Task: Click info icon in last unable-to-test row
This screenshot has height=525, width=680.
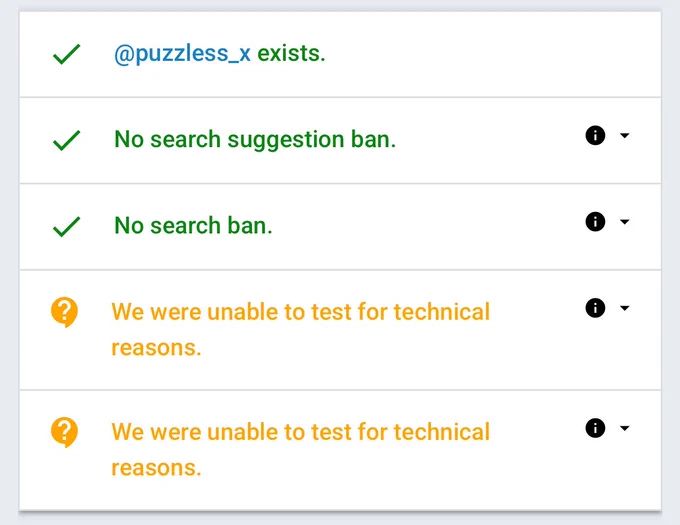Action: pos(595,428)
